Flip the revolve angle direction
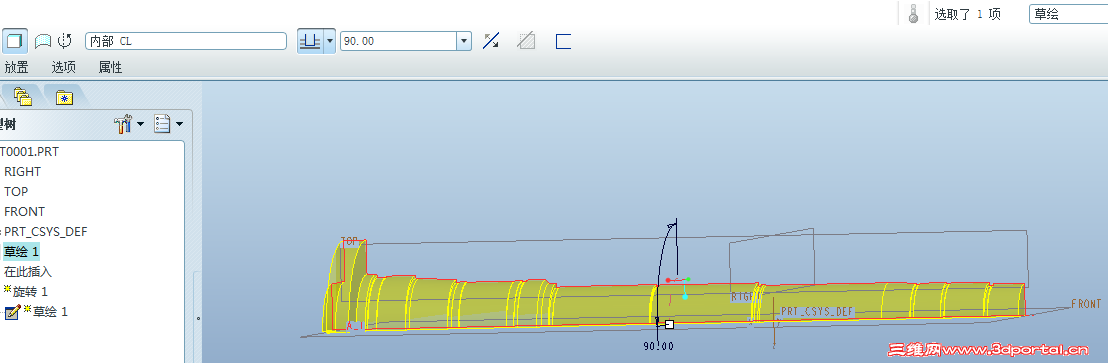Viewport: 1108px width, 363px height. 490,41
